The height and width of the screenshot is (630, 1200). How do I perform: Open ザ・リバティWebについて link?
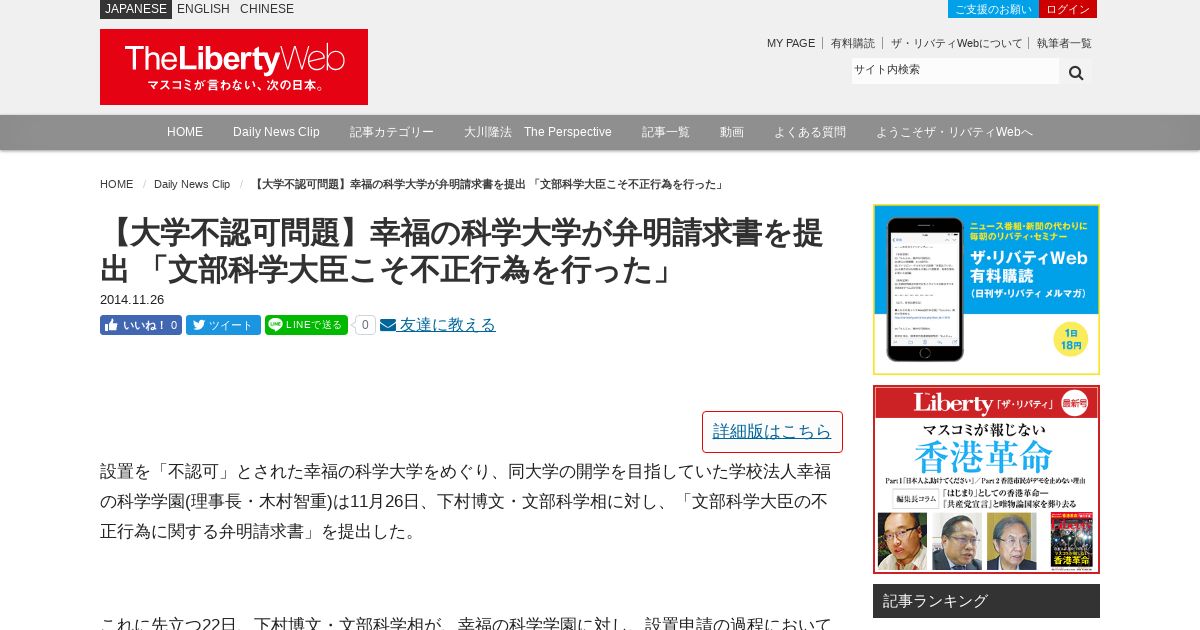coord(956,43)
